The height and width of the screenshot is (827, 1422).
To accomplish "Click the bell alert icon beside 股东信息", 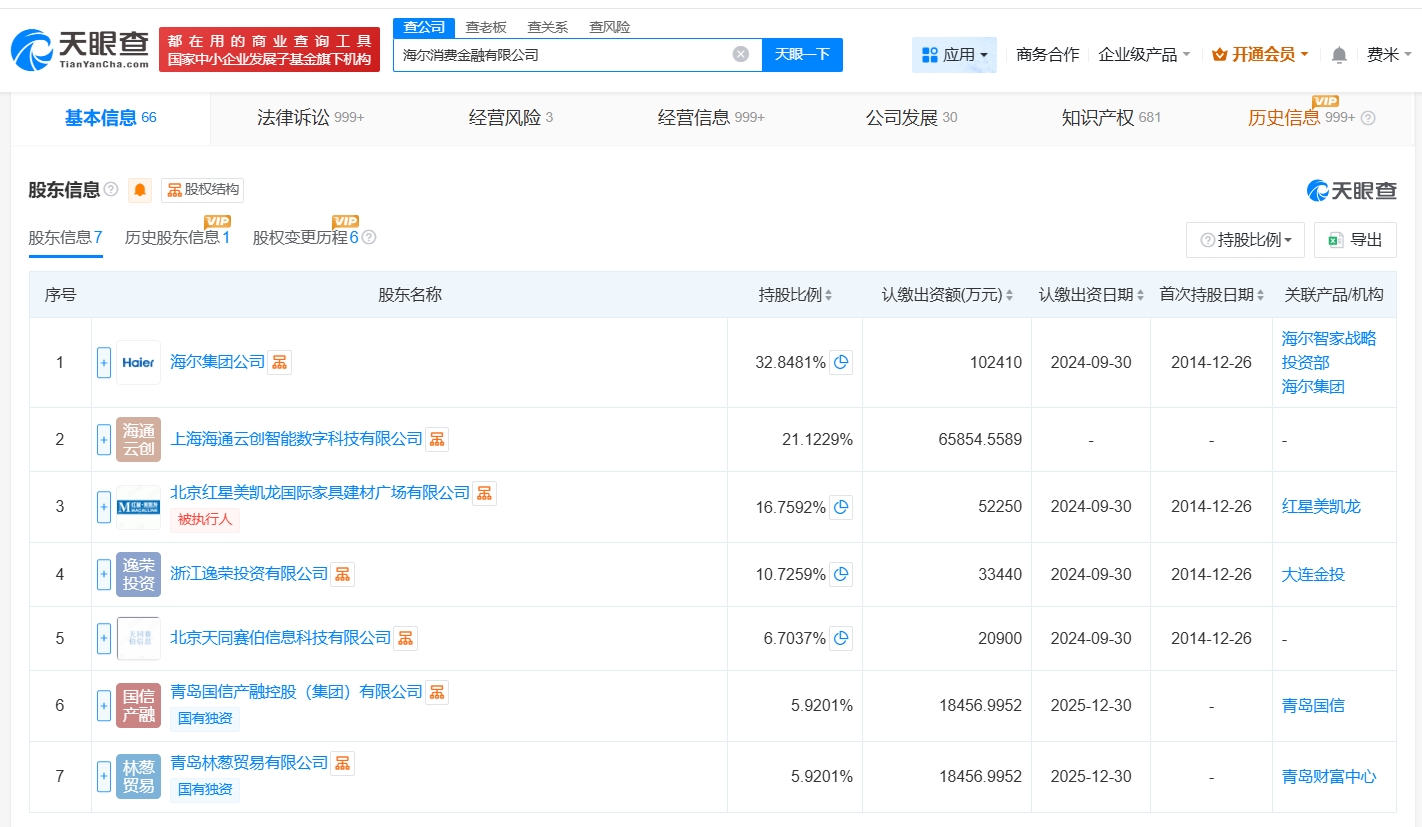I will 140,190.
